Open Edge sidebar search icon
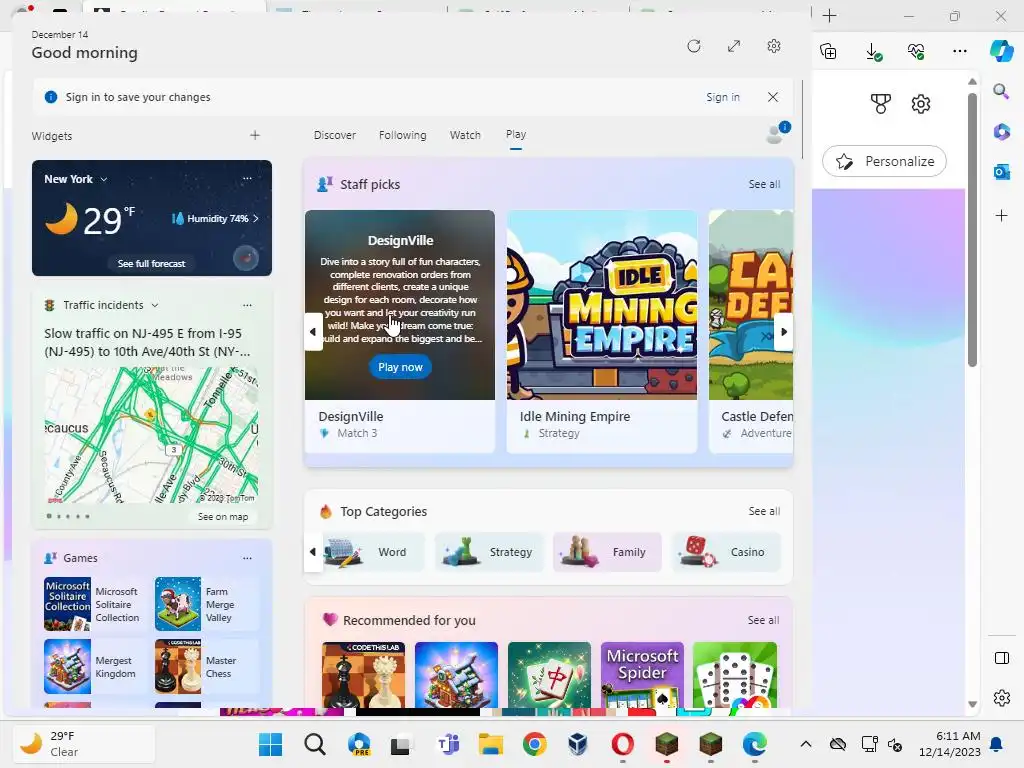The height and width of the screenshot is (768, 1024). [1001, 91]
